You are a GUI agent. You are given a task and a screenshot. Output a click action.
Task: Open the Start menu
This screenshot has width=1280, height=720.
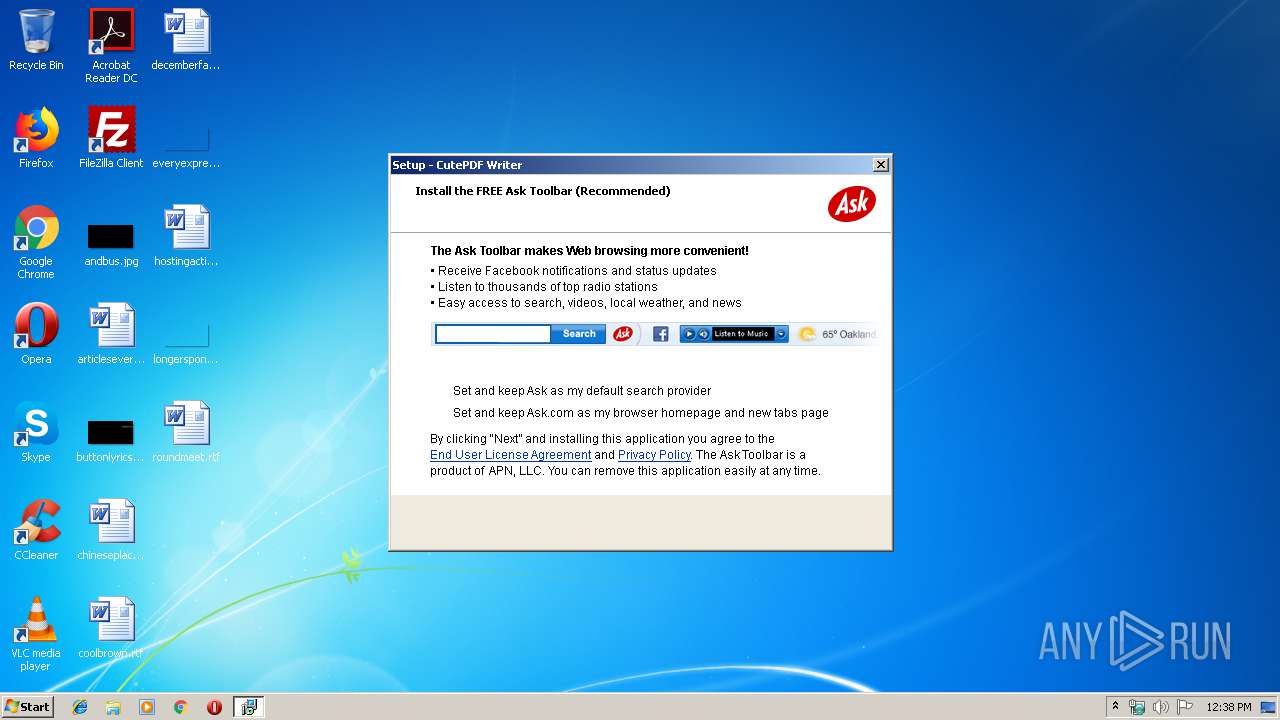pyautogui.click(x=28, y=707)
